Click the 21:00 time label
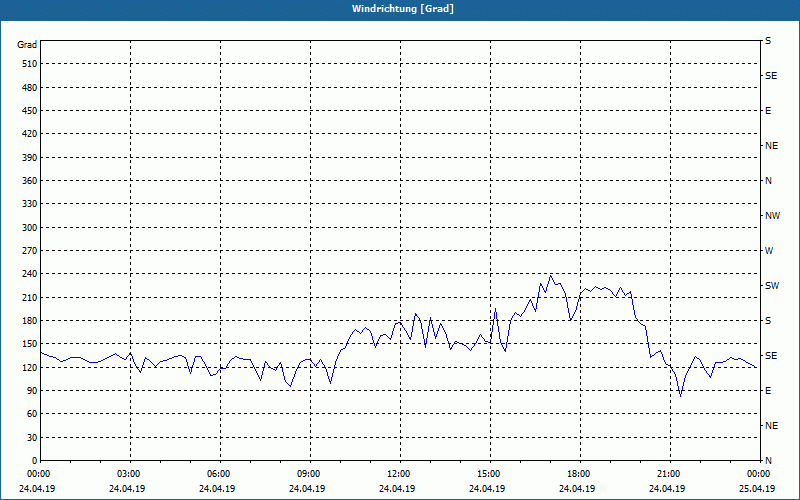 [x=670, y=474]
